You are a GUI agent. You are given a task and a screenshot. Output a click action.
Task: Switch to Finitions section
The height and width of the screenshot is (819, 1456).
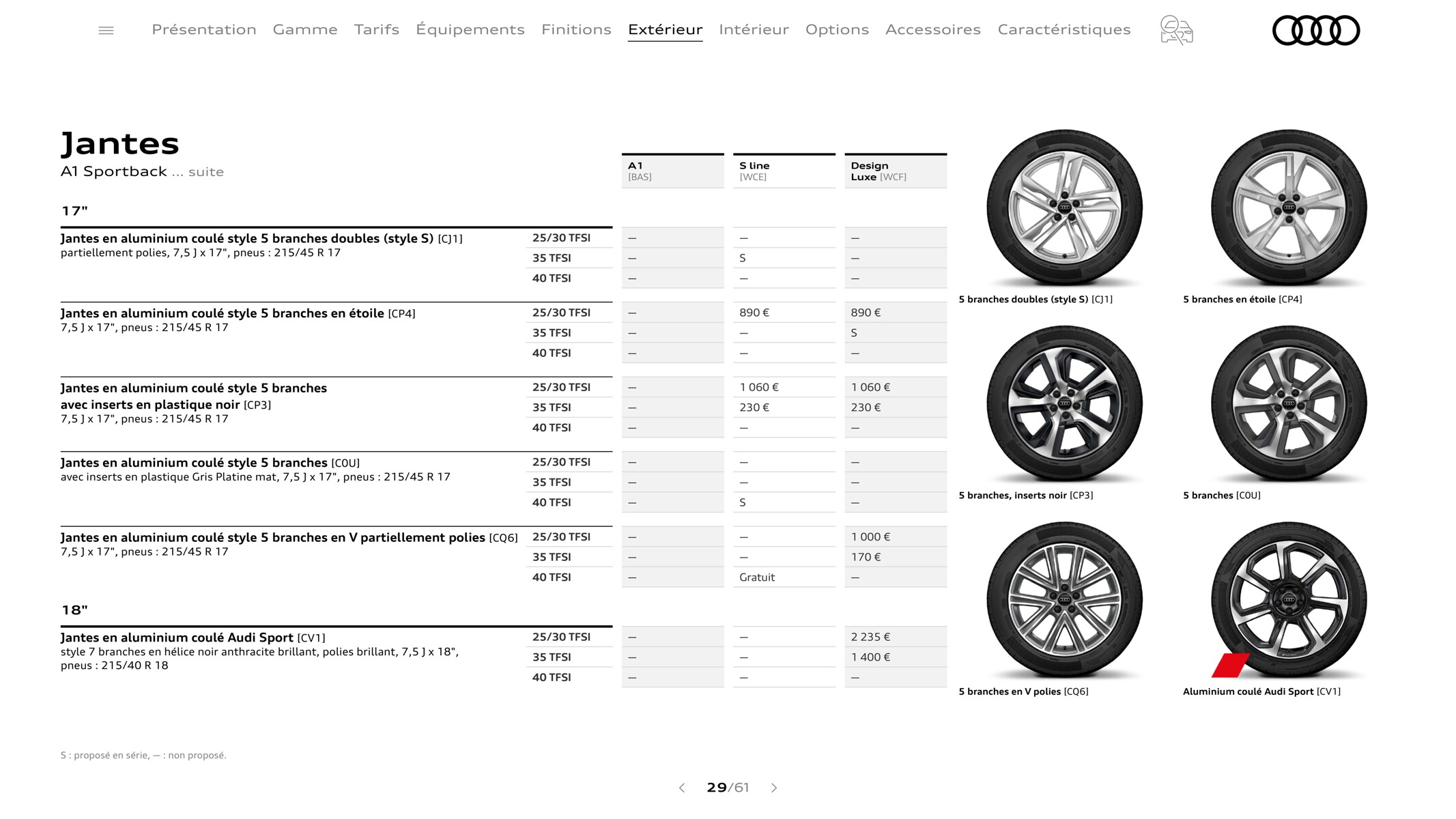pyautogui.click(x=576, y=29)
